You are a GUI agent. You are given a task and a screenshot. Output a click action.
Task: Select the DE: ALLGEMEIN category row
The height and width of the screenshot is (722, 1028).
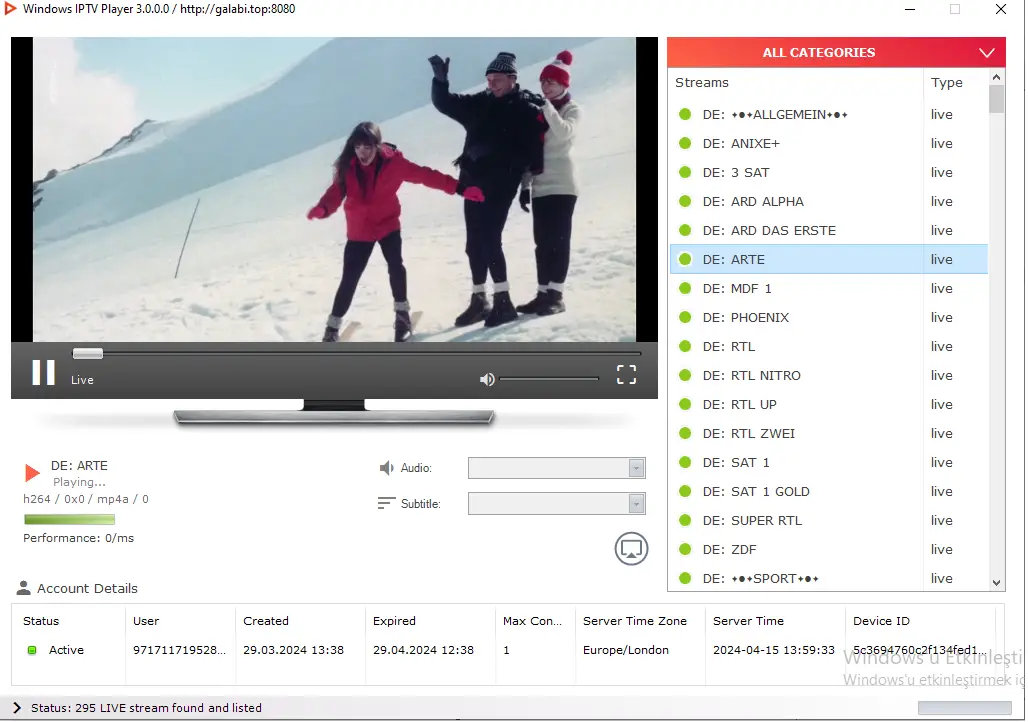pos(829,115)
